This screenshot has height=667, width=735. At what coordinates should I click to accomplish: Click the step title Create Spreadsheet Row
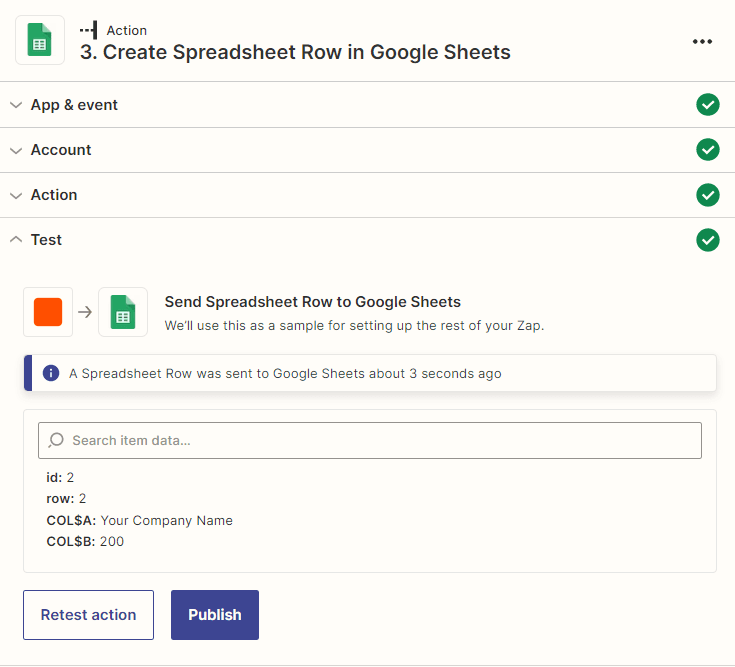tap(295, 53)
